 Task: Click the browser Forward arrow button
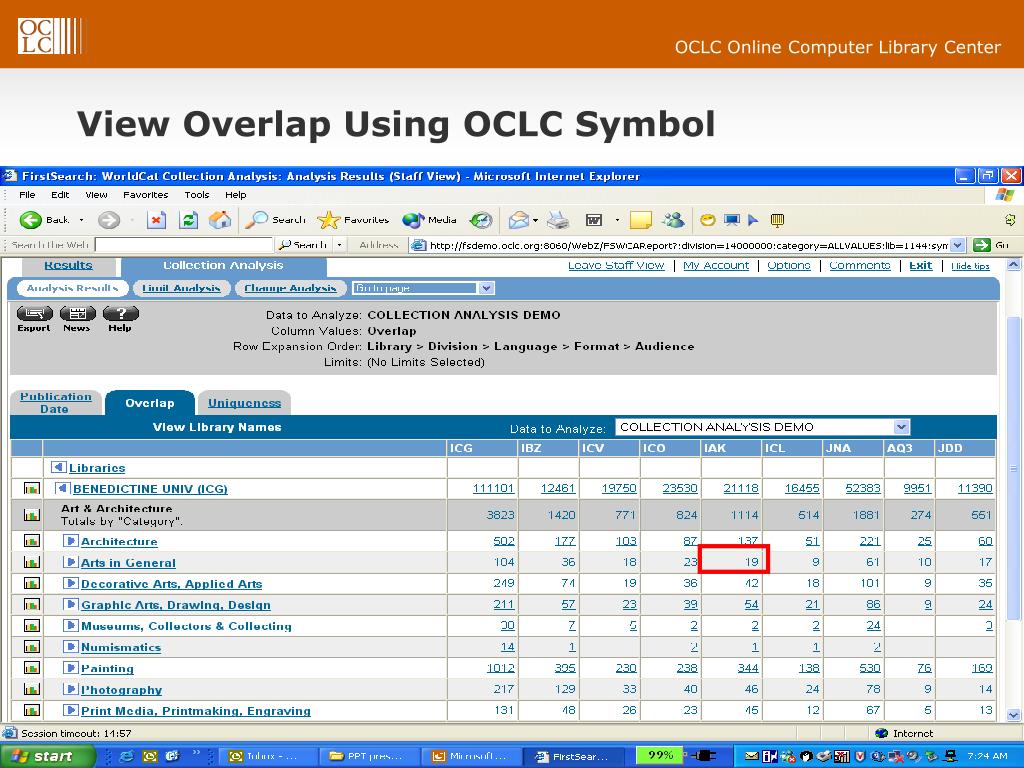tap(109, 220)
